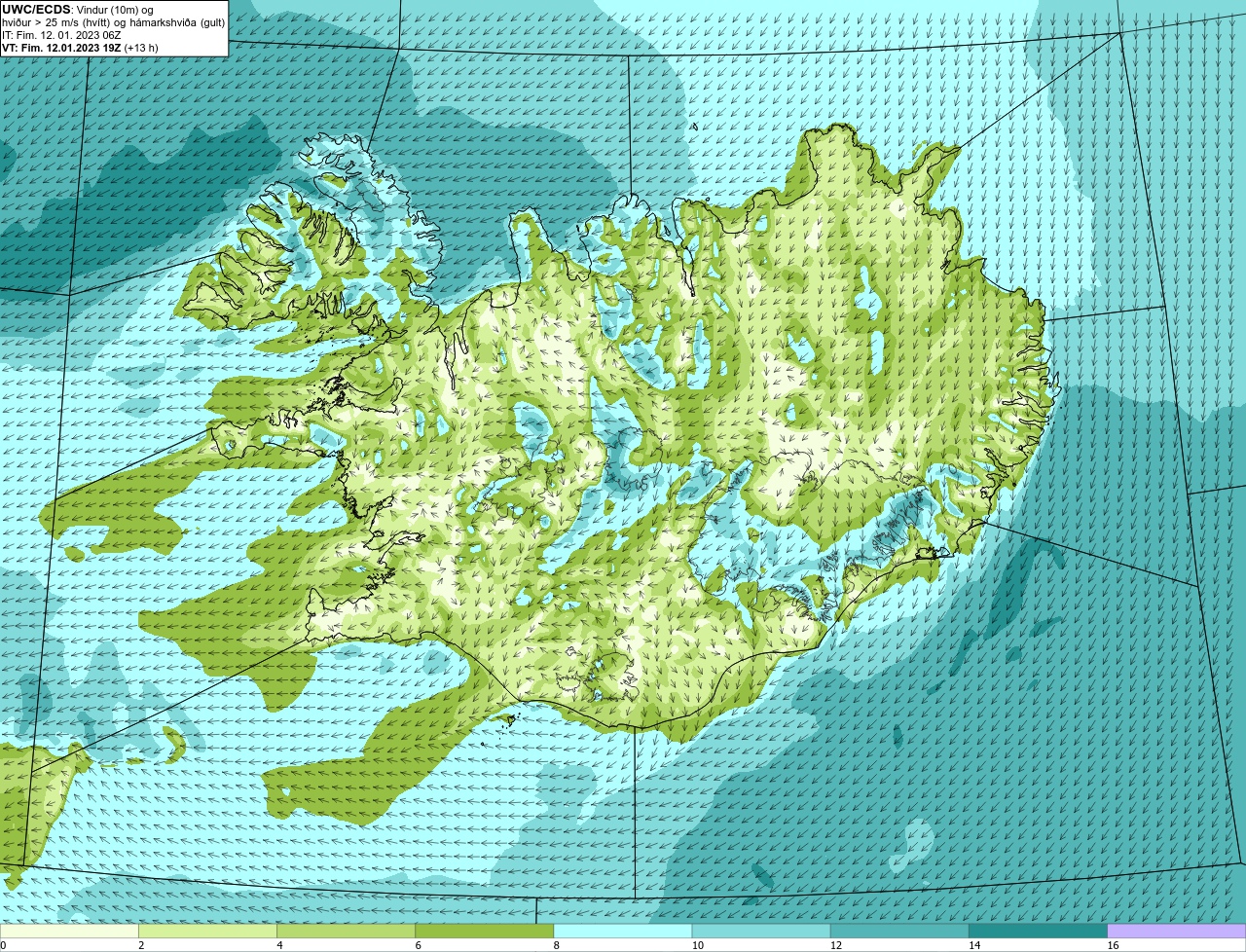
Task: Click the legend value label "0"
Action: pyautogui.click(x=3, y=945)
